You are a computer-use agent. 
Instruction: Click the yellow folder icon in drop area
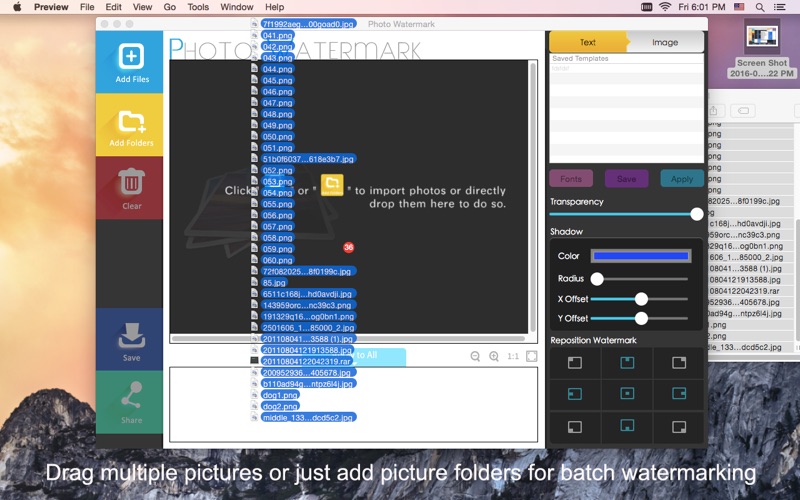[x=332, y=185]
